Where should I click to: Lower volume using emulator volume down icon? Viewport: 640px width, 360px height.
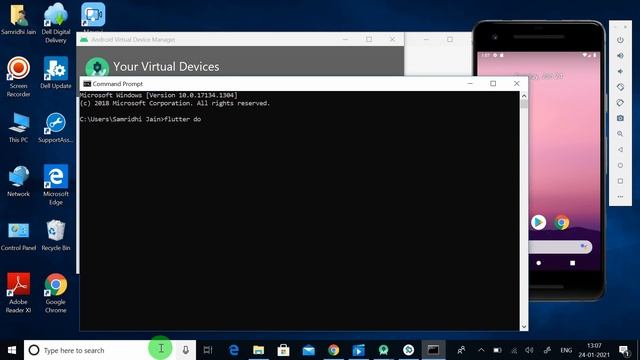[620, 71]
